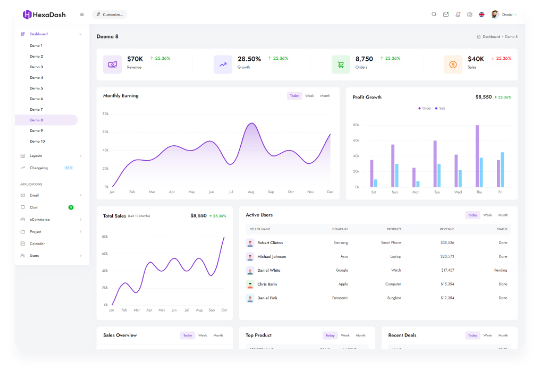
Task: Click the Calendar icon in sidebar
Action: tap(23, 243)
